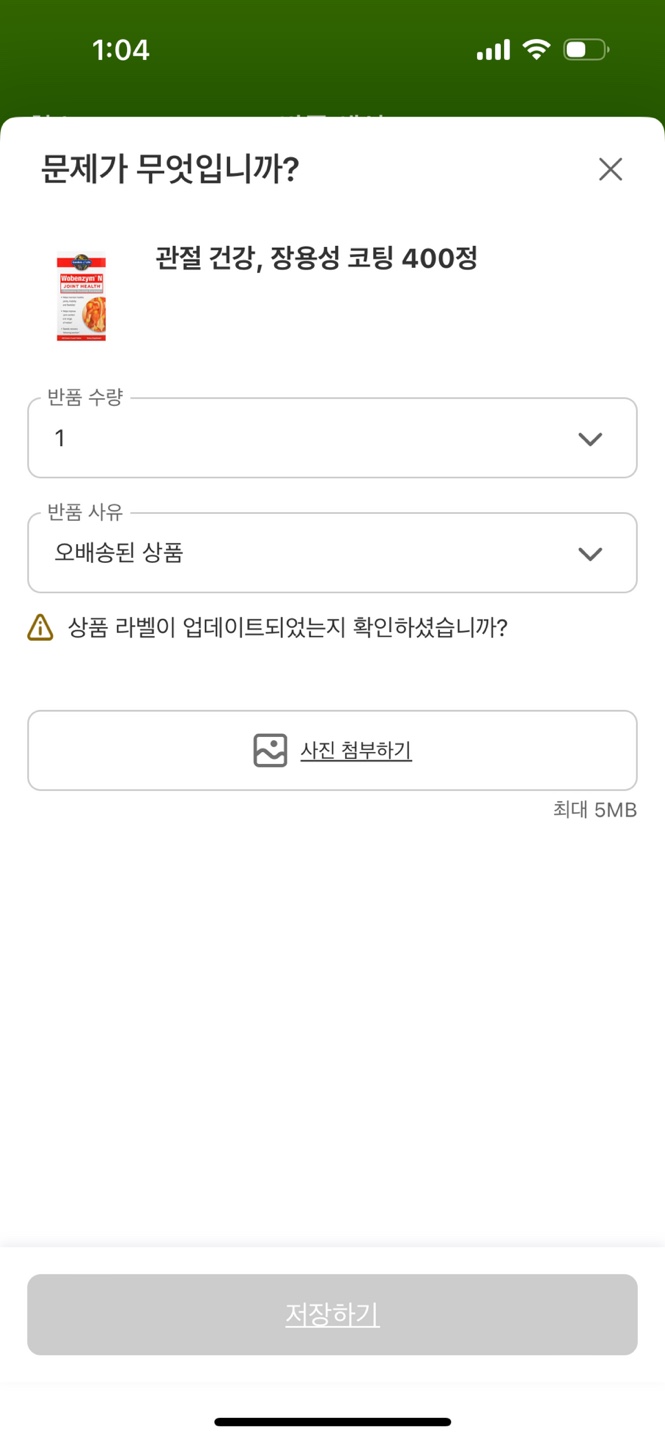This screenshot has height=1440, width=665.
Task: Click the chevron arrow in 반품 수량 field
Action: tap(590, 439)
